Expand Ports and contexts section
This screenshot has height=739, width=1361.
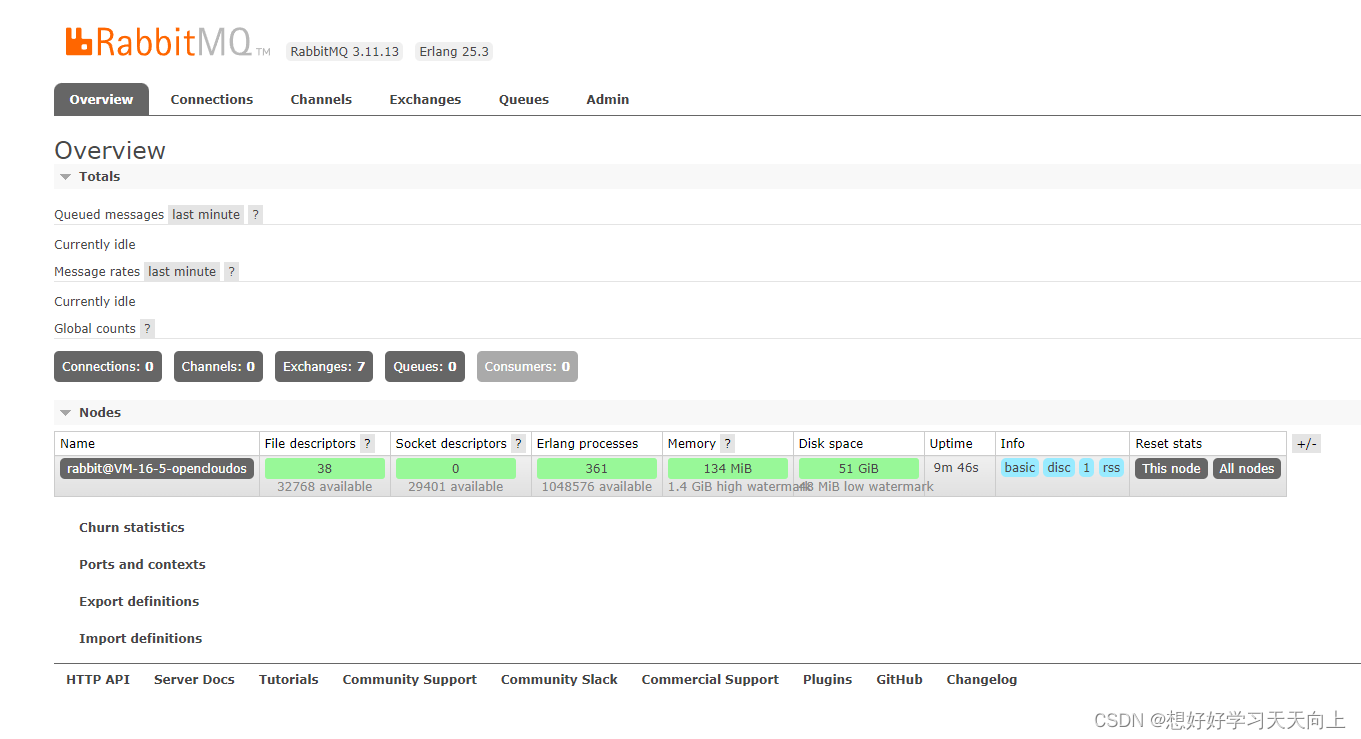[142, 565]
